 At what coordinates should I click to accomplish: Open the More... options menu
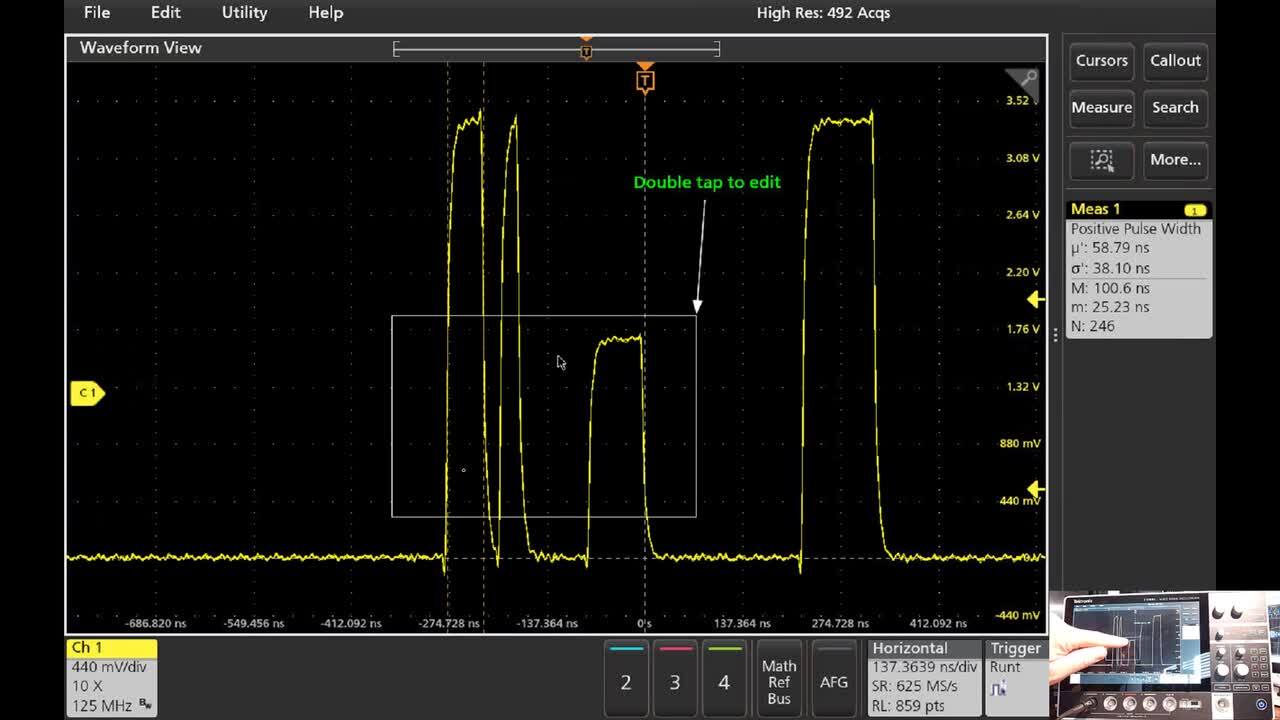(x=1175, y=160)
